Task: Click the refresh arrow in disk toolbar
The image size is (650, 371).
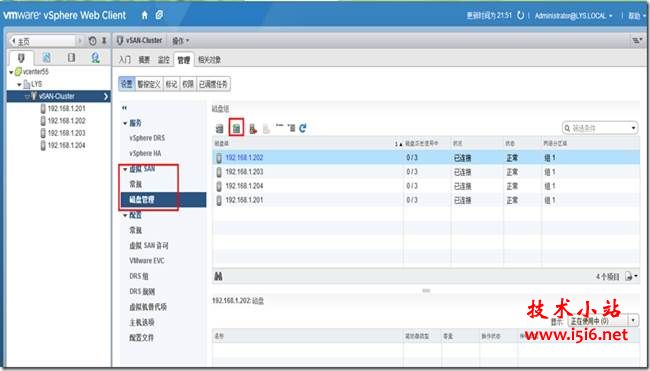Action: [x=303, y=128]
